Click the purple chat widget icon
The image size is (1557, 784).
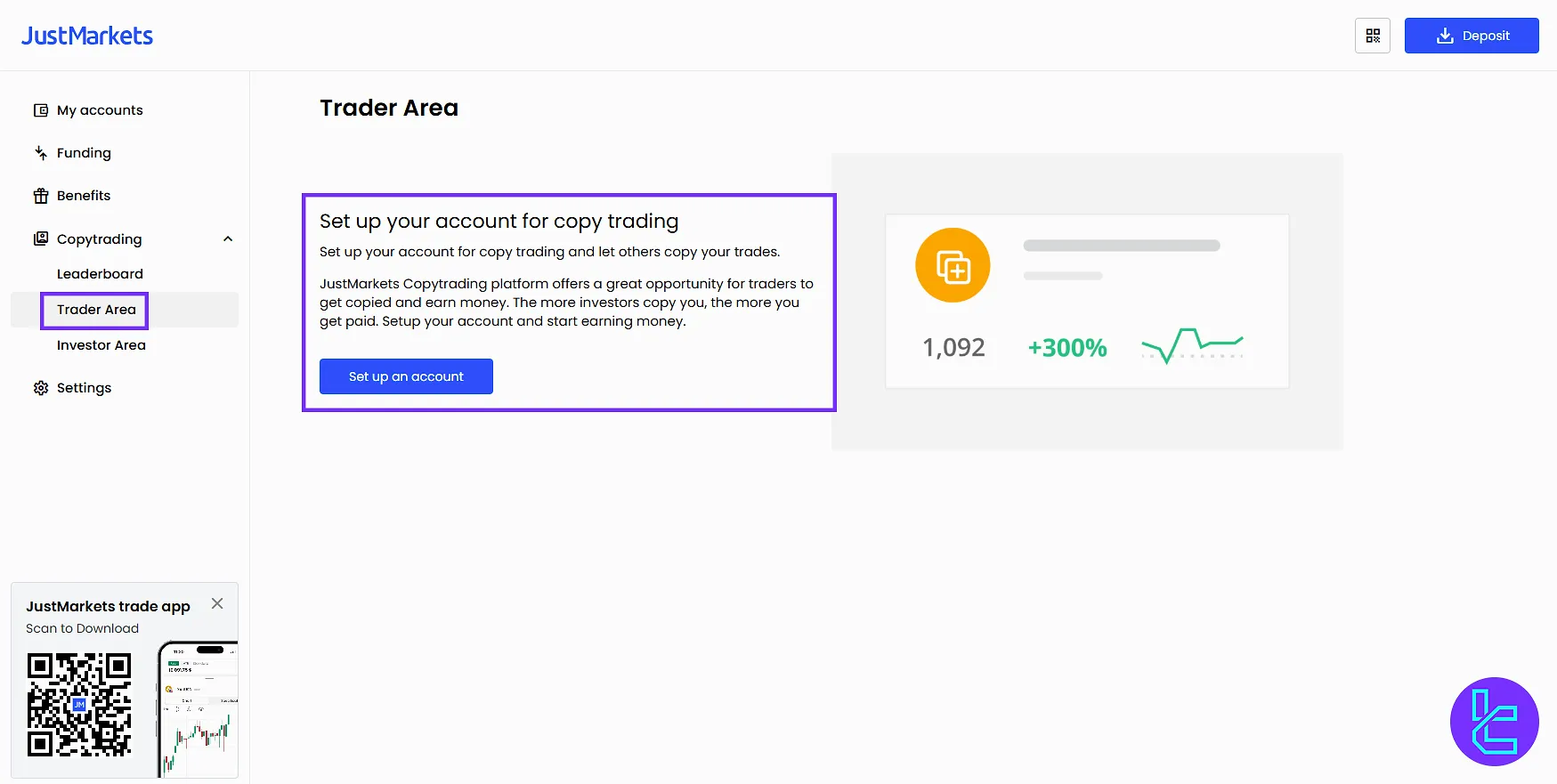pos(1495,722)
